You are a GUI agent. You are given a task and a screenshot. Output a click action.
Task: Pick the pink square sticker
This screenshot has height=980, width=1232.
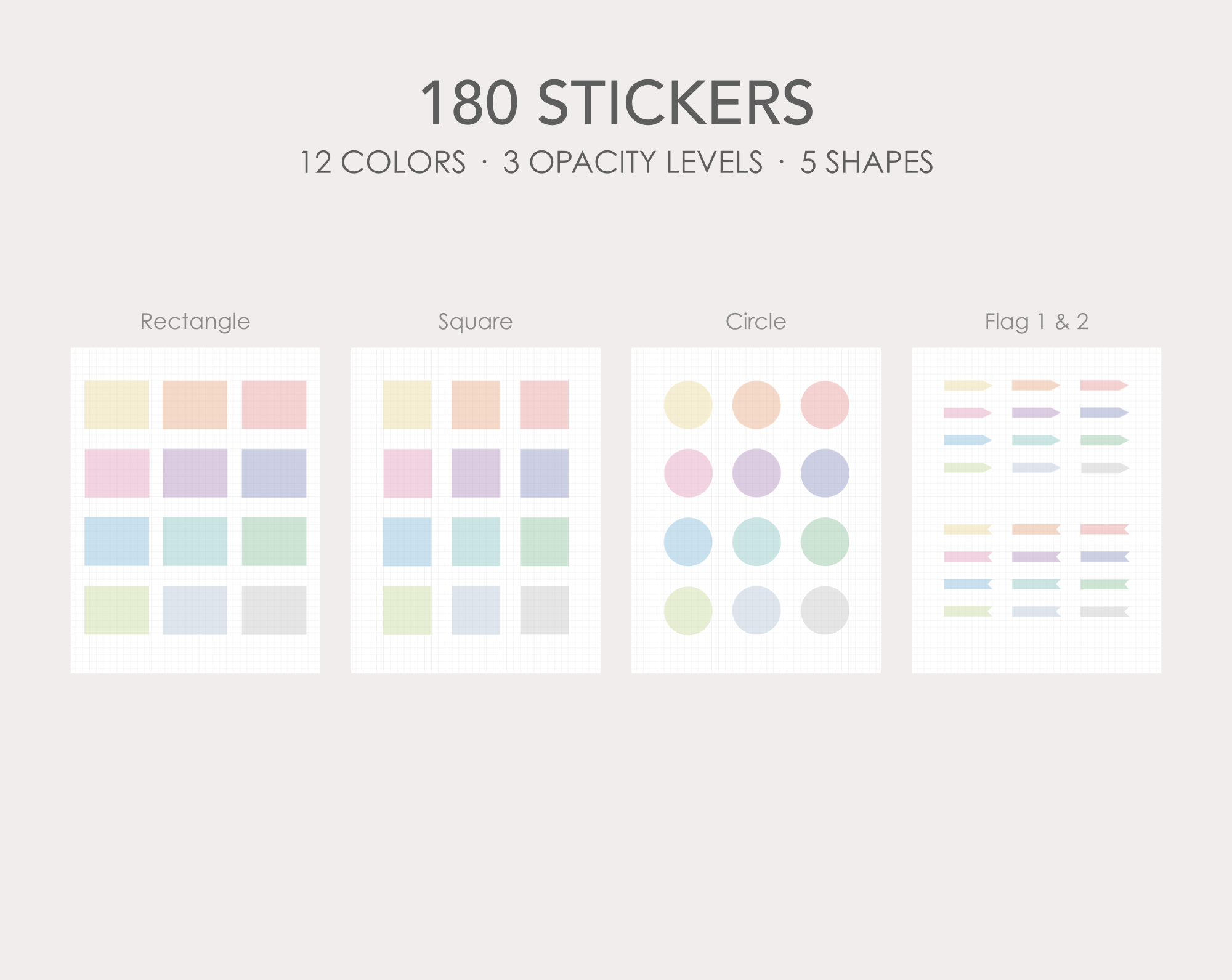point(407,473)
